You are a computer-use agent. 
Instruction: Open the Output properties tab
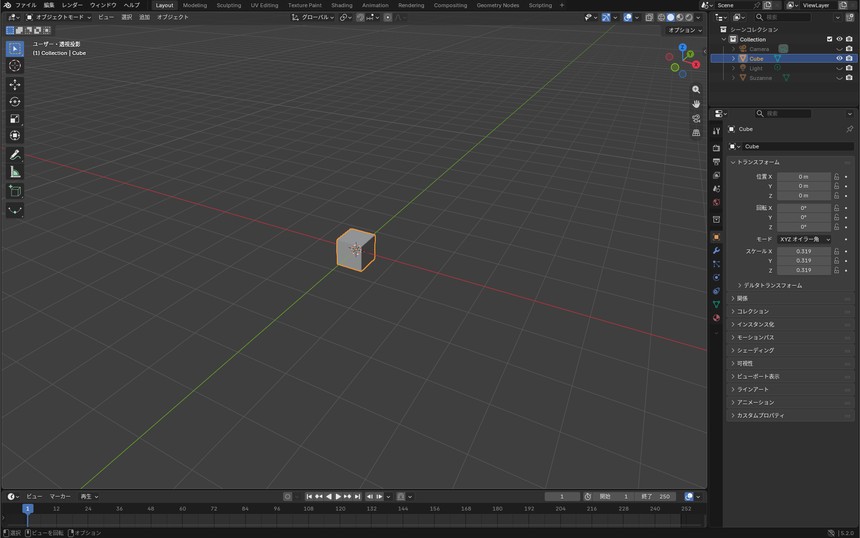716,162
